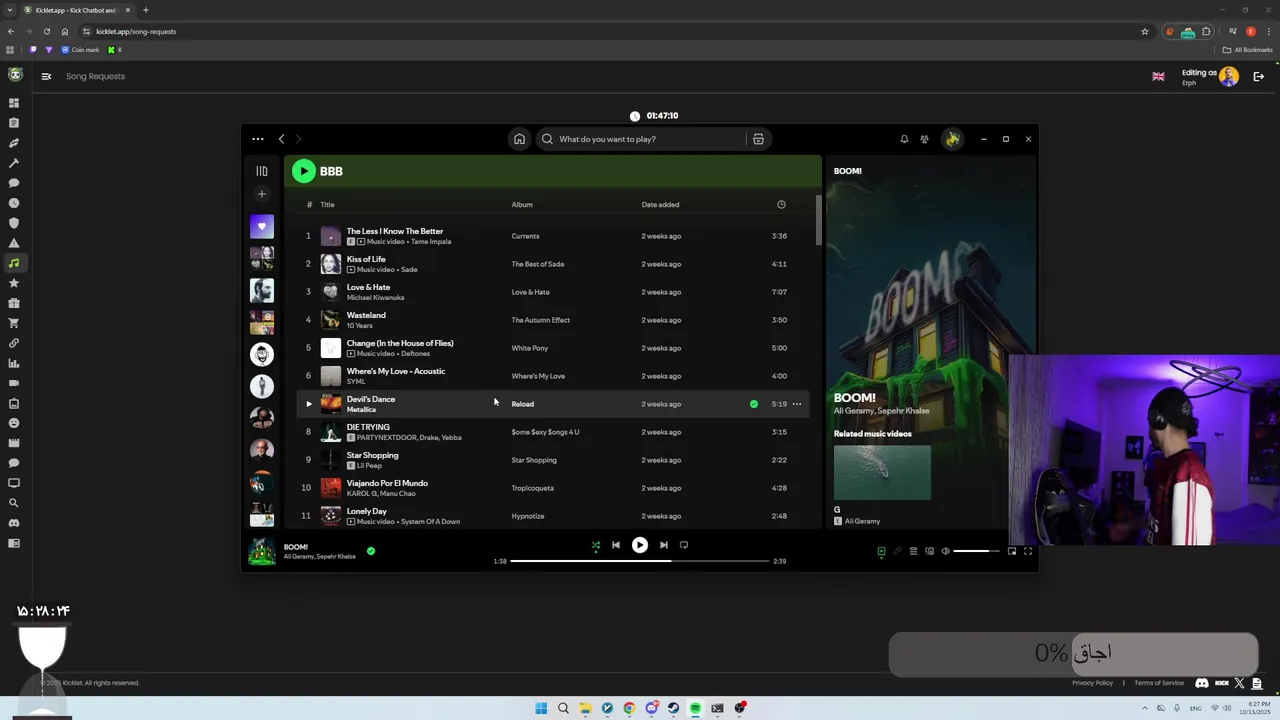Toggle repeat in the Spotify player
1280x720 pixels.
(684, 545)
